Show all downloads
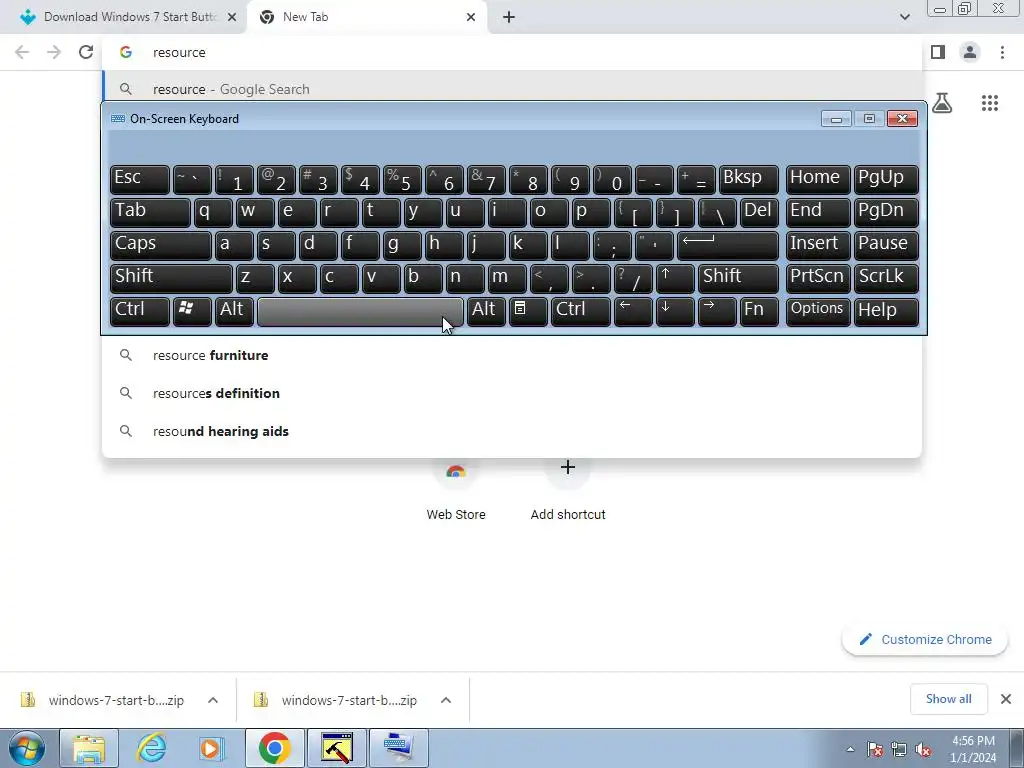This screenshot has width=1024, height=768. click(948, 699)
